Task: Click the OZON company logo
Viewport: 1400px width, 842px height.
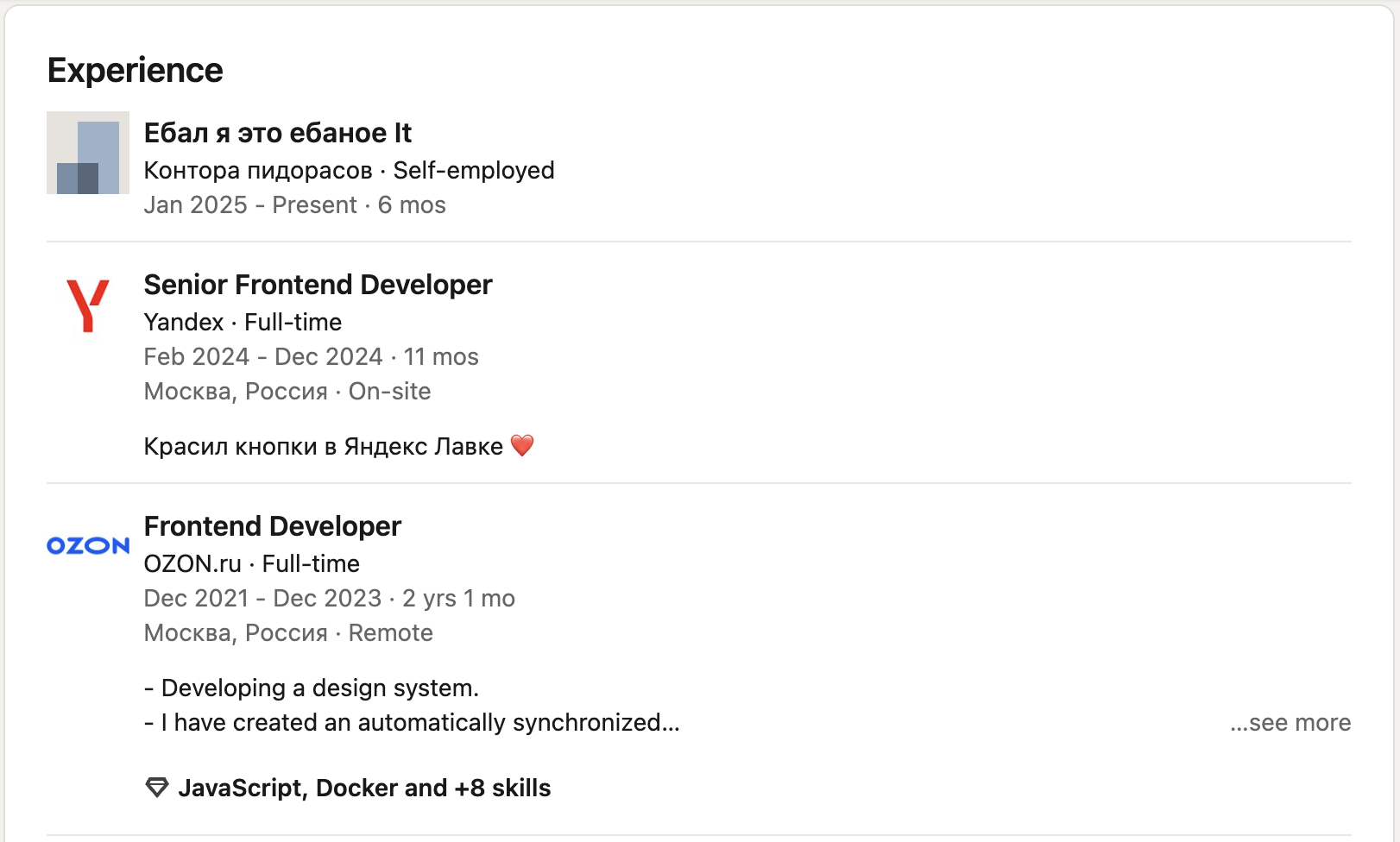Action: [88, 546]
